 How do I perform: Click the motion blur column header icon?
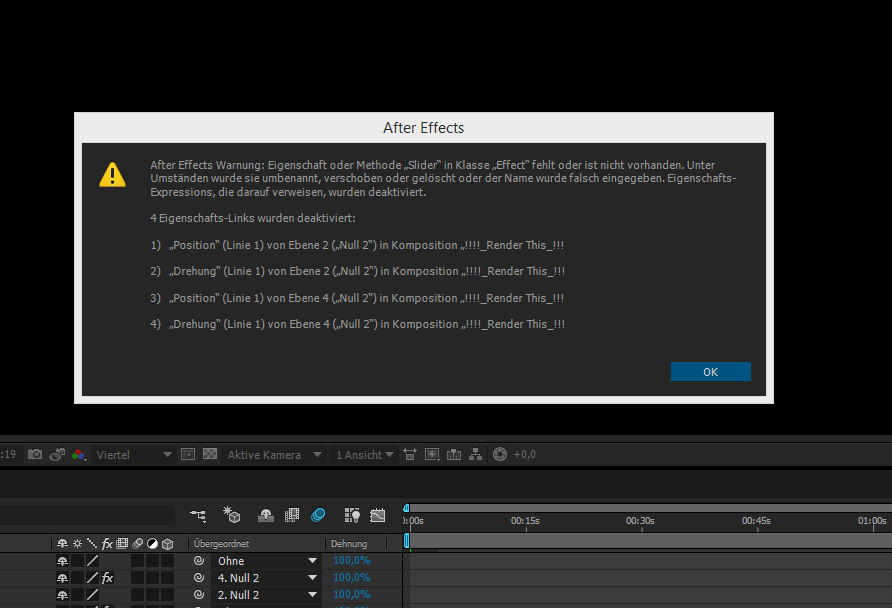click(137, 544)
